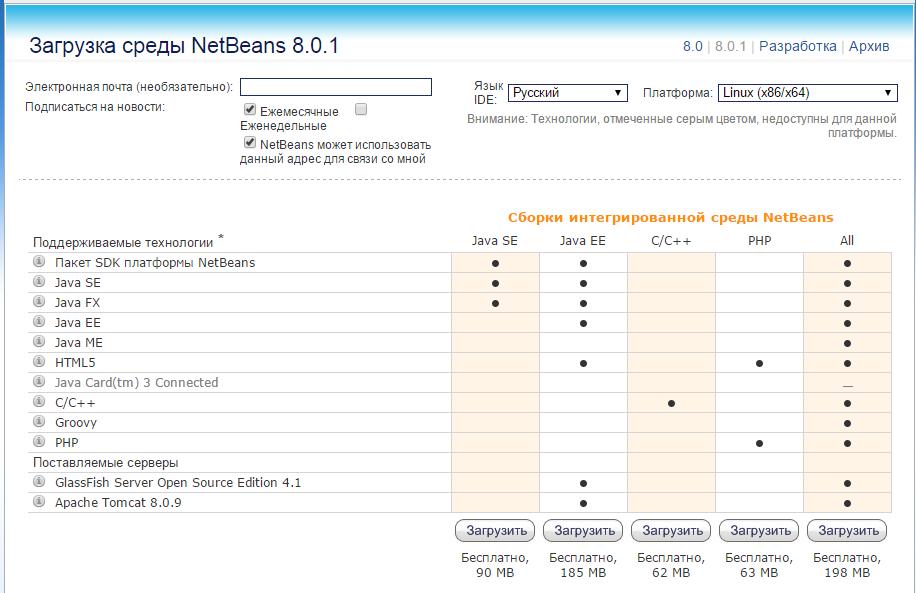The width and height of the screenshot is (916, 593).
Task: Click info icon next to Groovy
Action: tap(39, 421)
